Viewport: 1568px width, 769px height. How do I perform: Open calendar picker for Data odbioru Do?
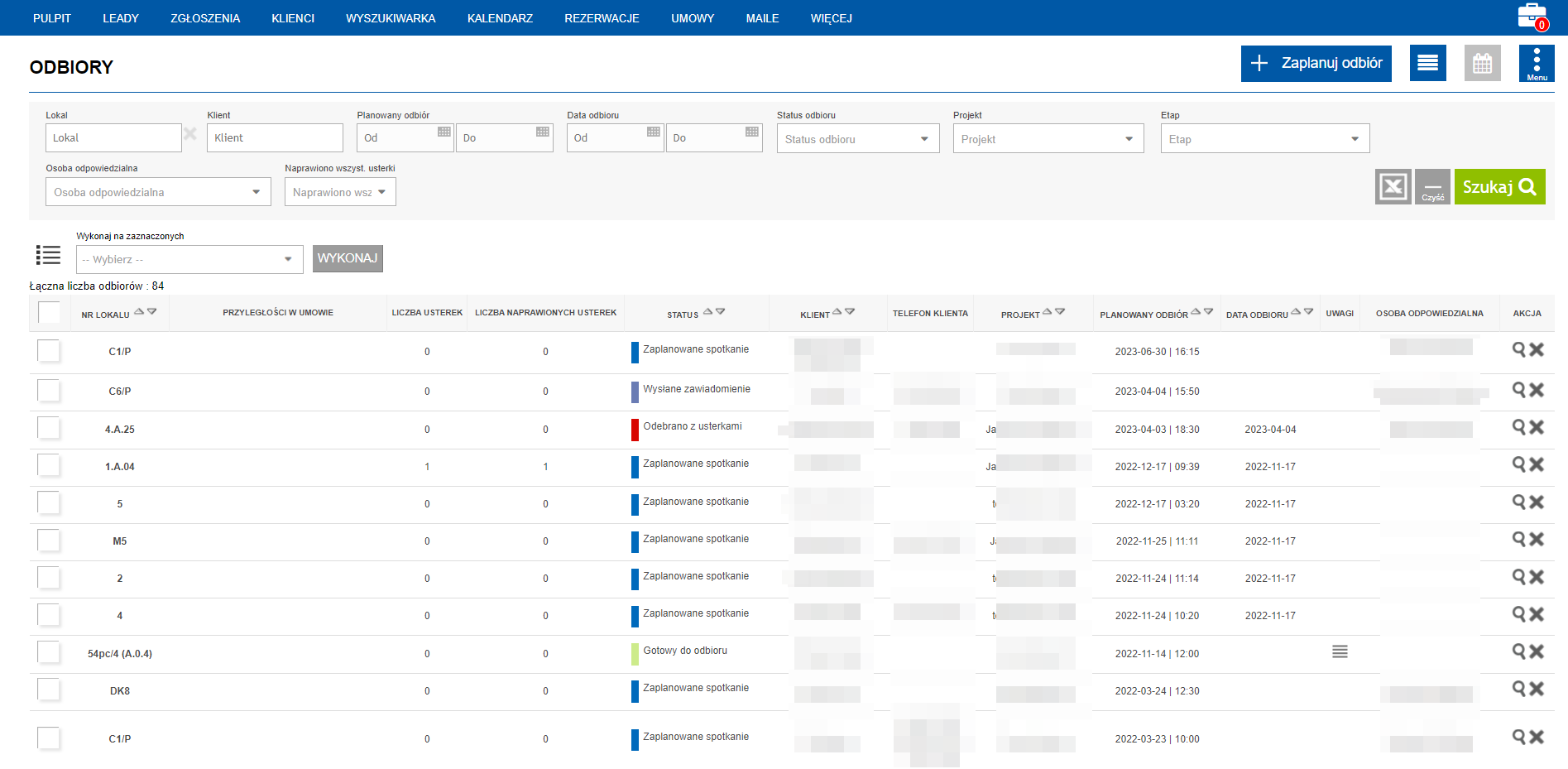pos(752,132)
